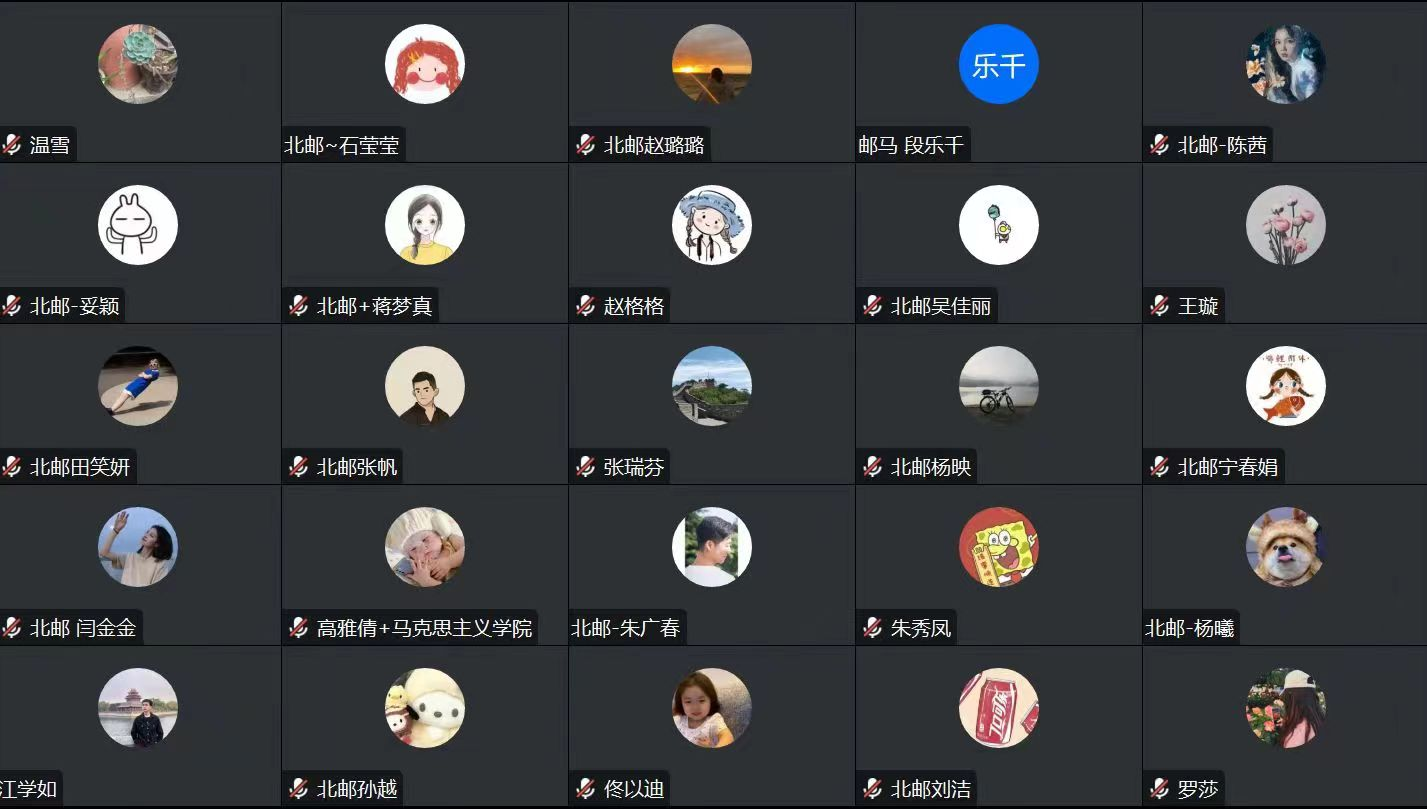Click muted mic icon beside 北邮-陈茜
Viewport: 1427px width, 809px height.
1160,145
